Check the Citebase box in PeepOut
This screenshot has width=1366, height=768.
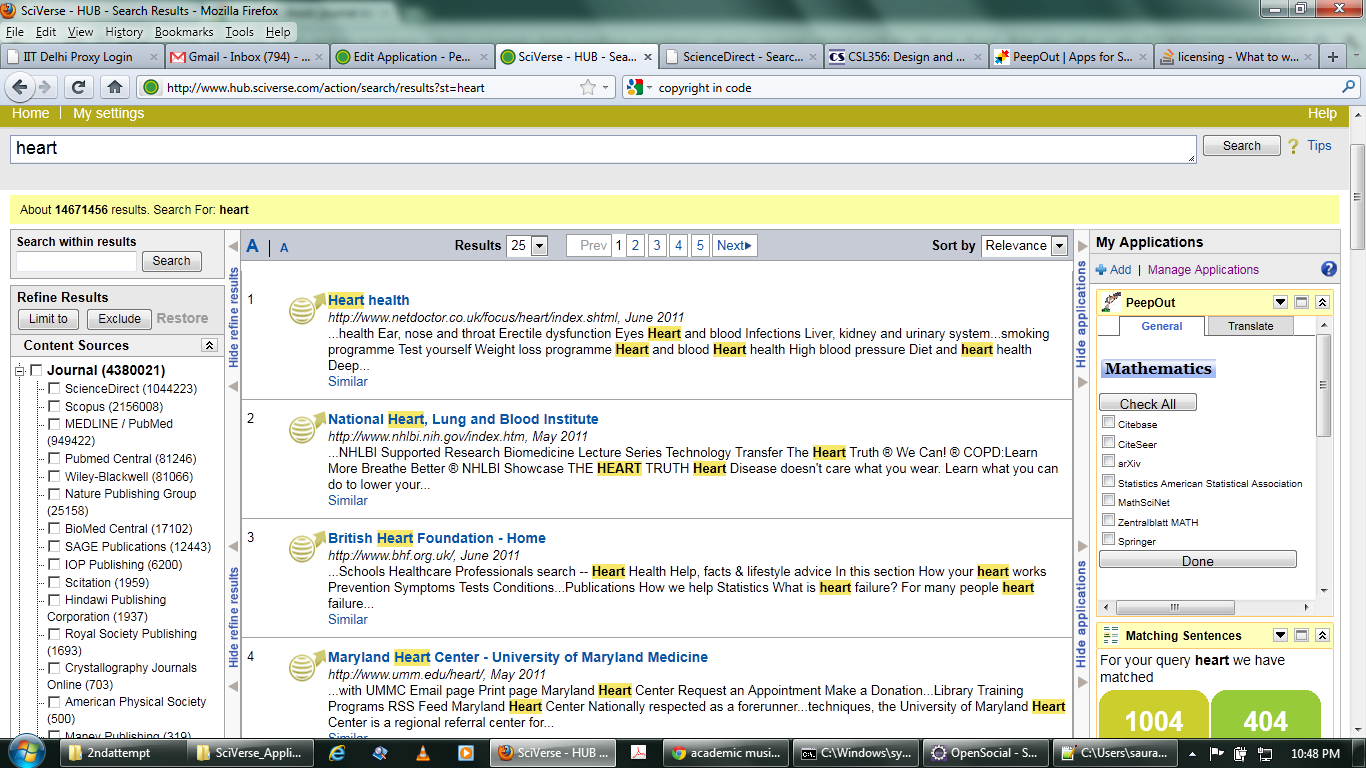coord(1108,423)
